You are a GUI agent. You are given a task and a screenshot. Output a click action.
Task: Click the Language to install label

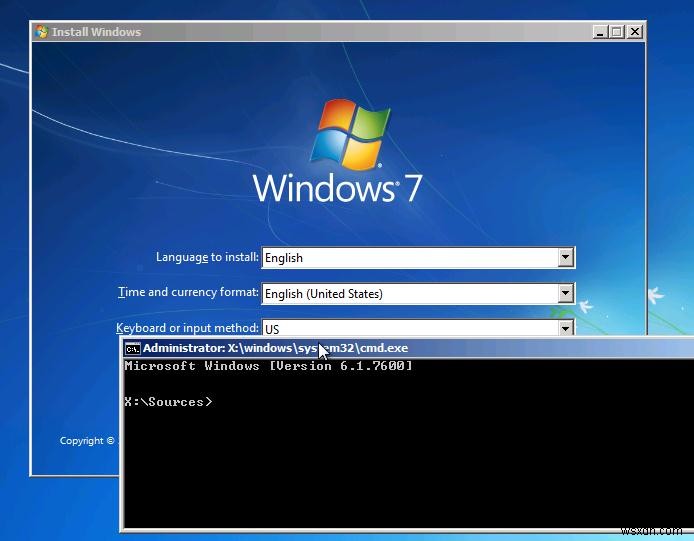(x=207, y=257)
